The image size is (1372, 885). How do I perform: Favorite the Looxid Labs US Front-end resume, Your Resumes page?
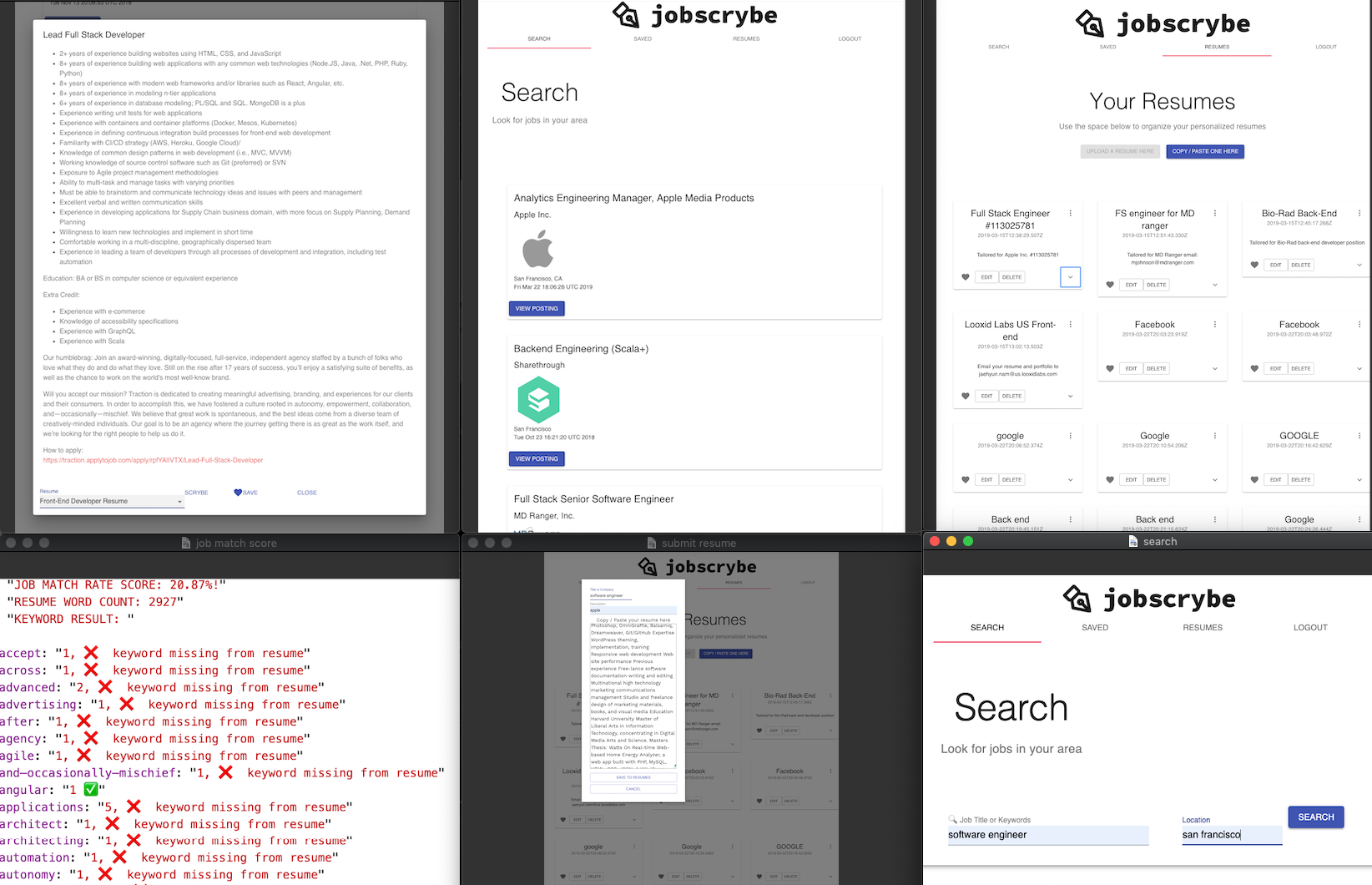point(966,396)
